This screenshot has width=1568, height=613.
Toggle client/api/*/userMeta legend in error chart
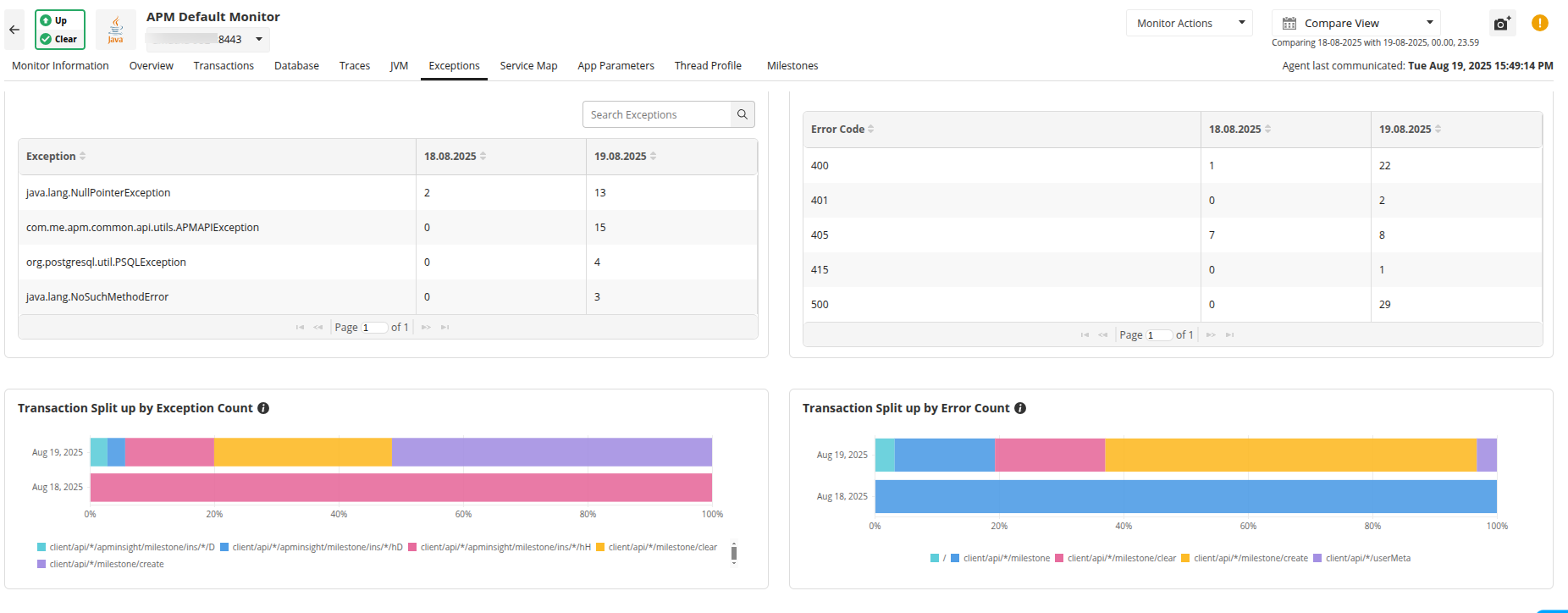coord(1361,559)
